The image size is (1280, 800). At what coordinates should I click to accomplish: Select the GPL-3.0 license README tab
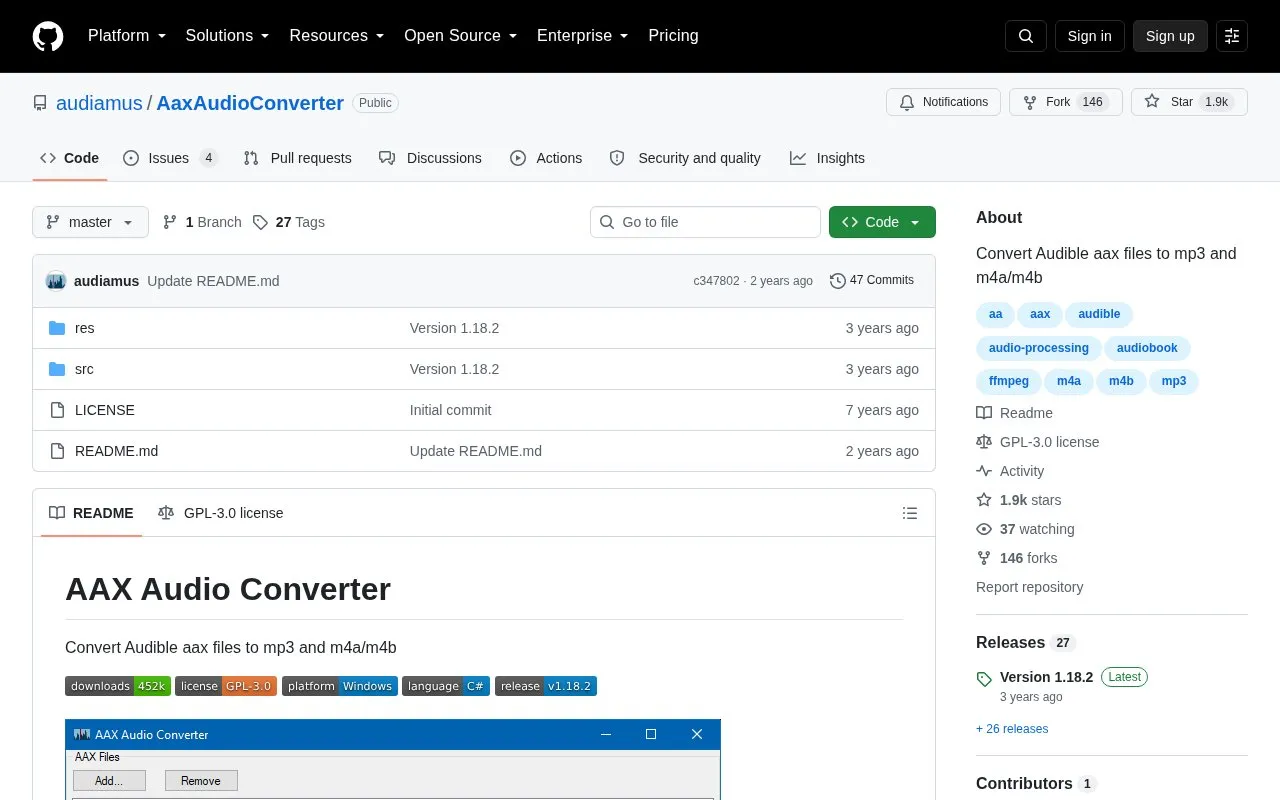[x=221, y=513]
